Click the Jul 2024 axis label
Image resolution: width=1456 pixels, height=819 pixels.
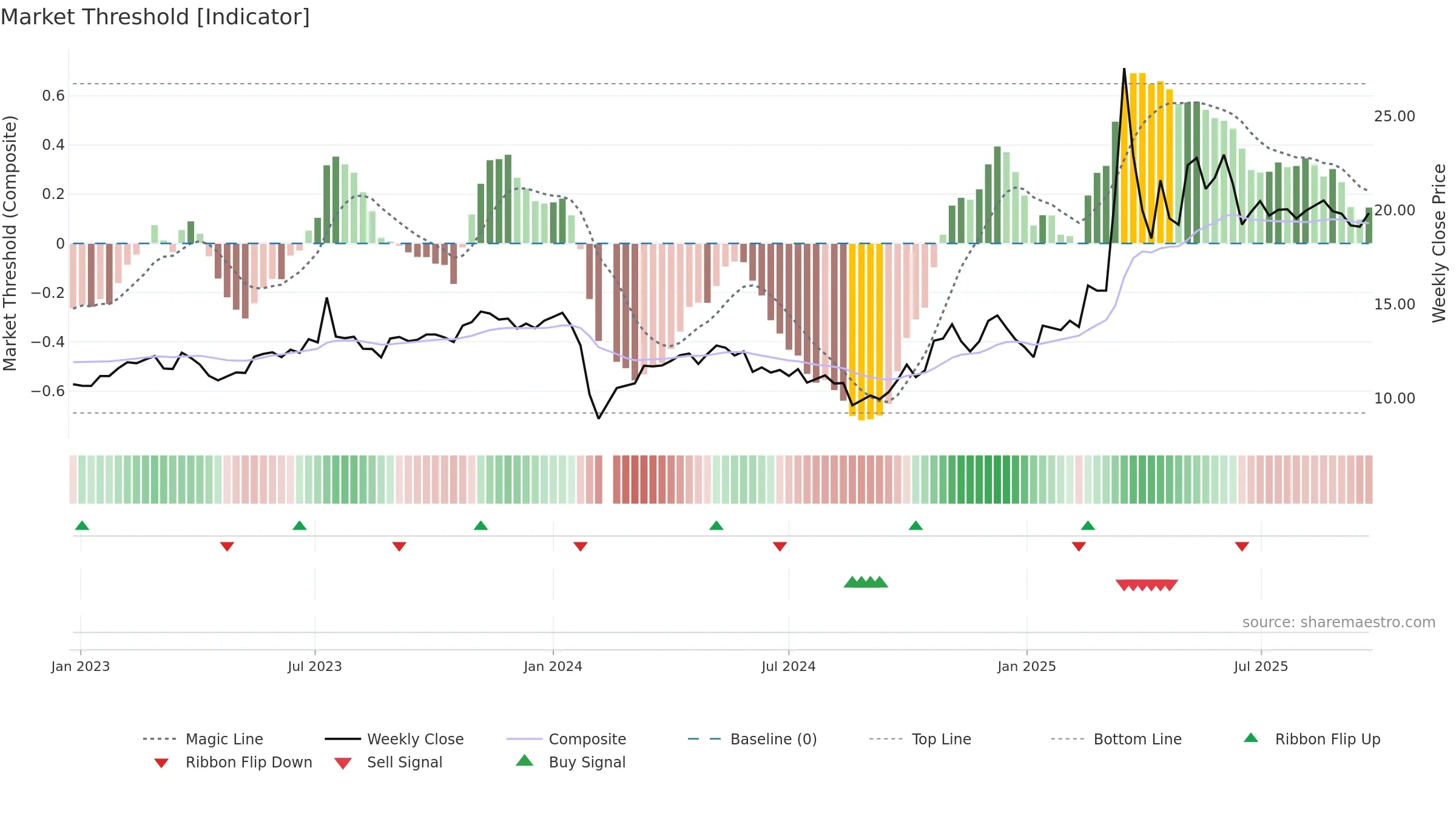789,666
